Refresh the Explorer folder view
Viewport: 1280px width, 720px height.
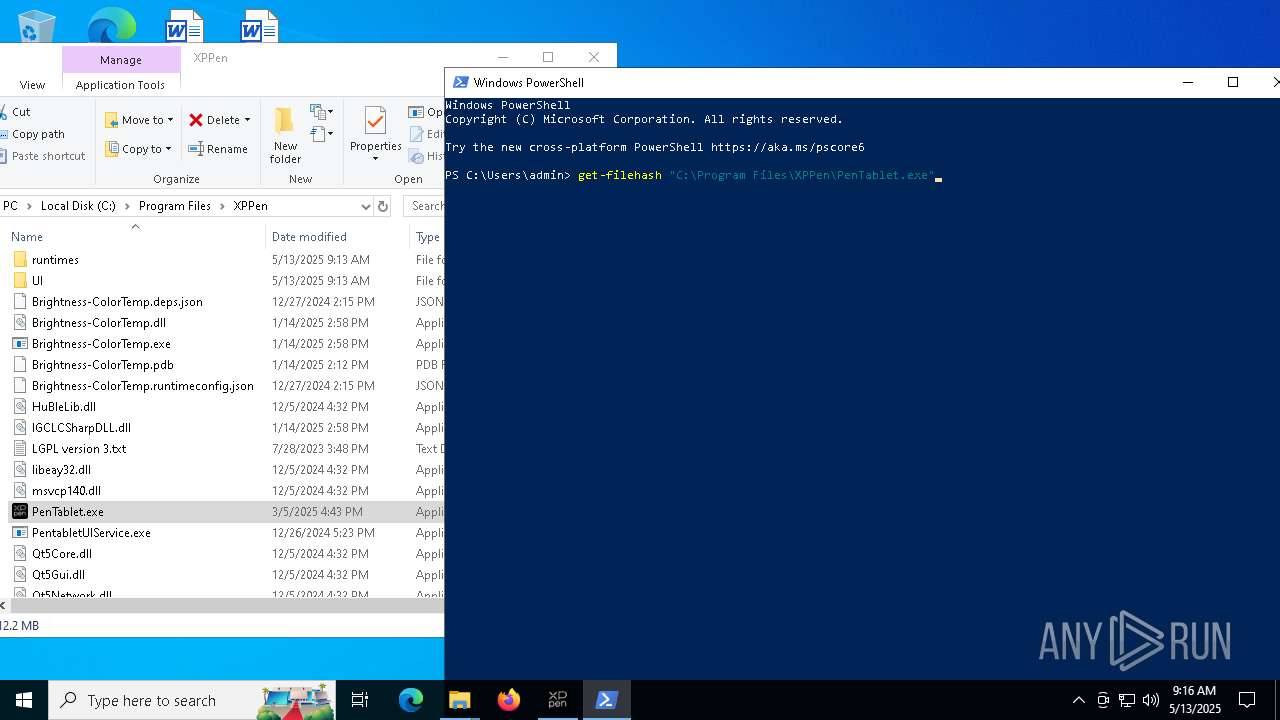(x=382, y=206)
